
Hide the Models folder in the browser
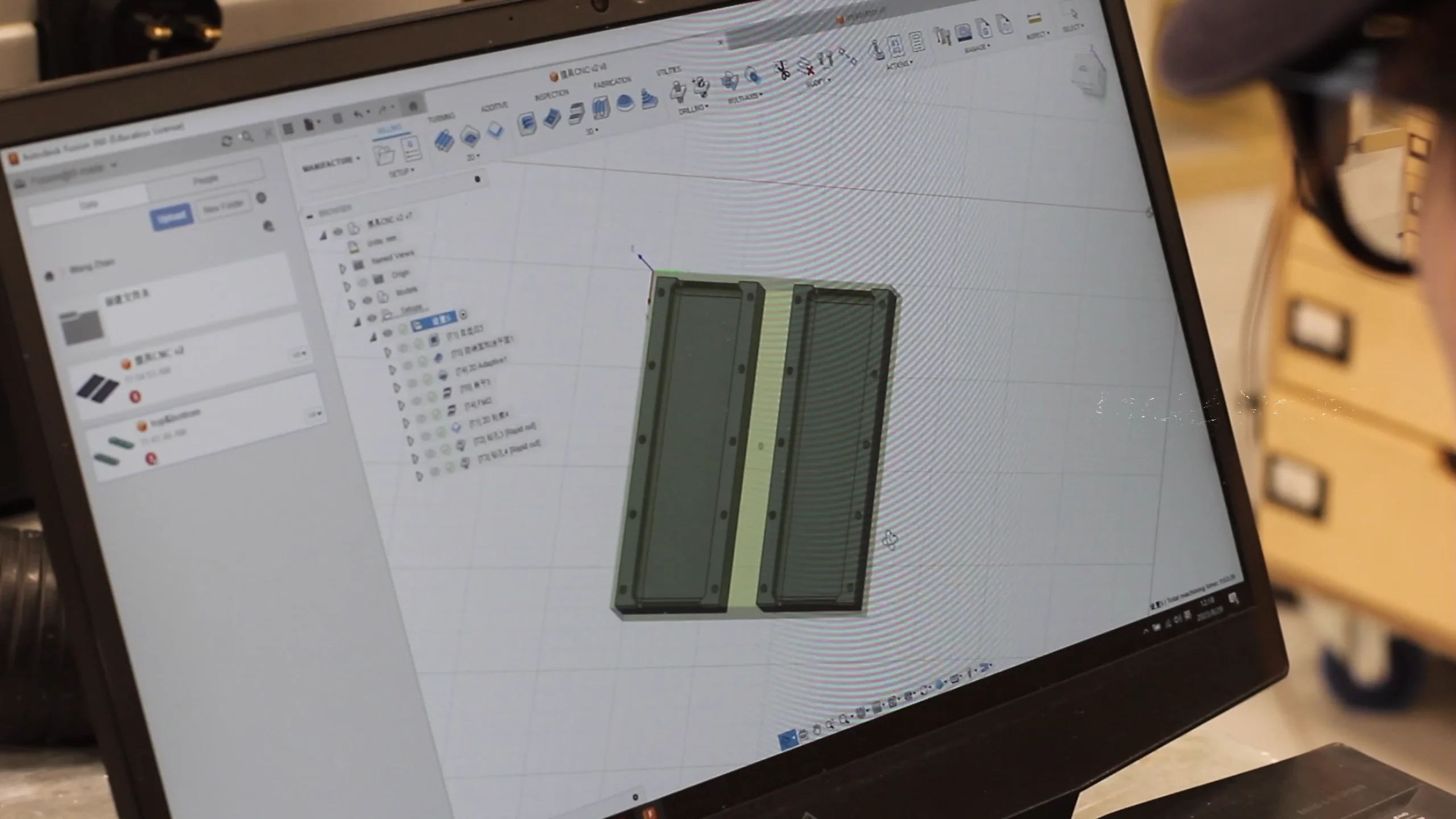point(367,299)
